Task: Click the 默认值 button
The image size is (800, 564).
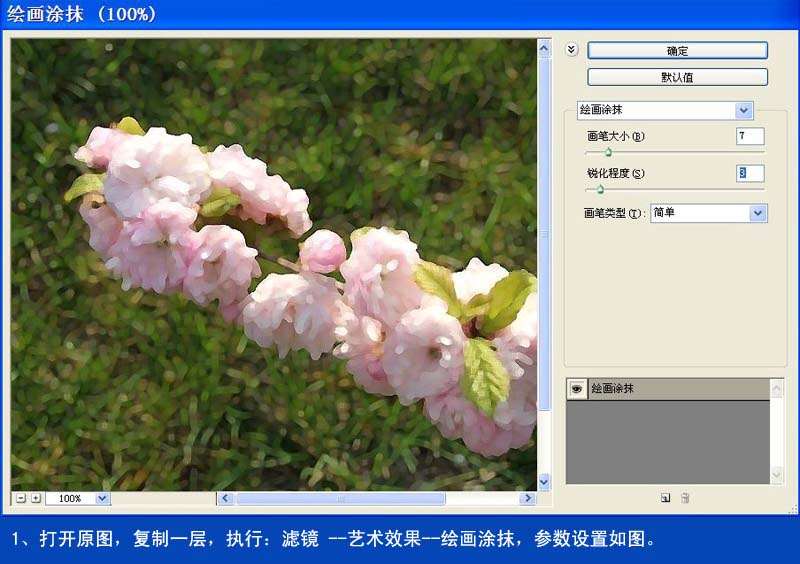Action: (x=677, y=77)
